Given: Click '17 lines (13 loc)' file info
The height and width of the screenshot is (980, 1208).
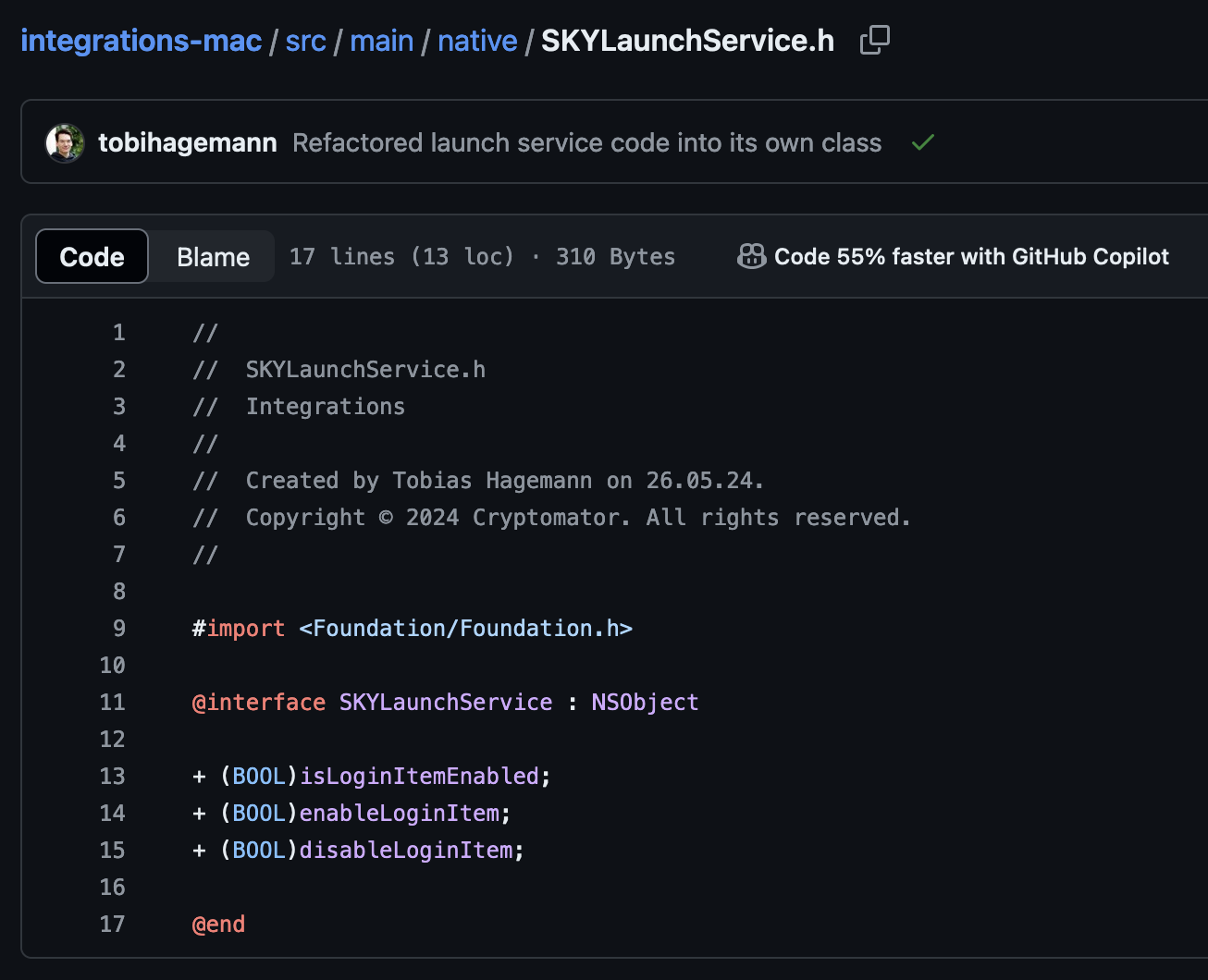Looking at the screenshot, I should tap(401, 256).
